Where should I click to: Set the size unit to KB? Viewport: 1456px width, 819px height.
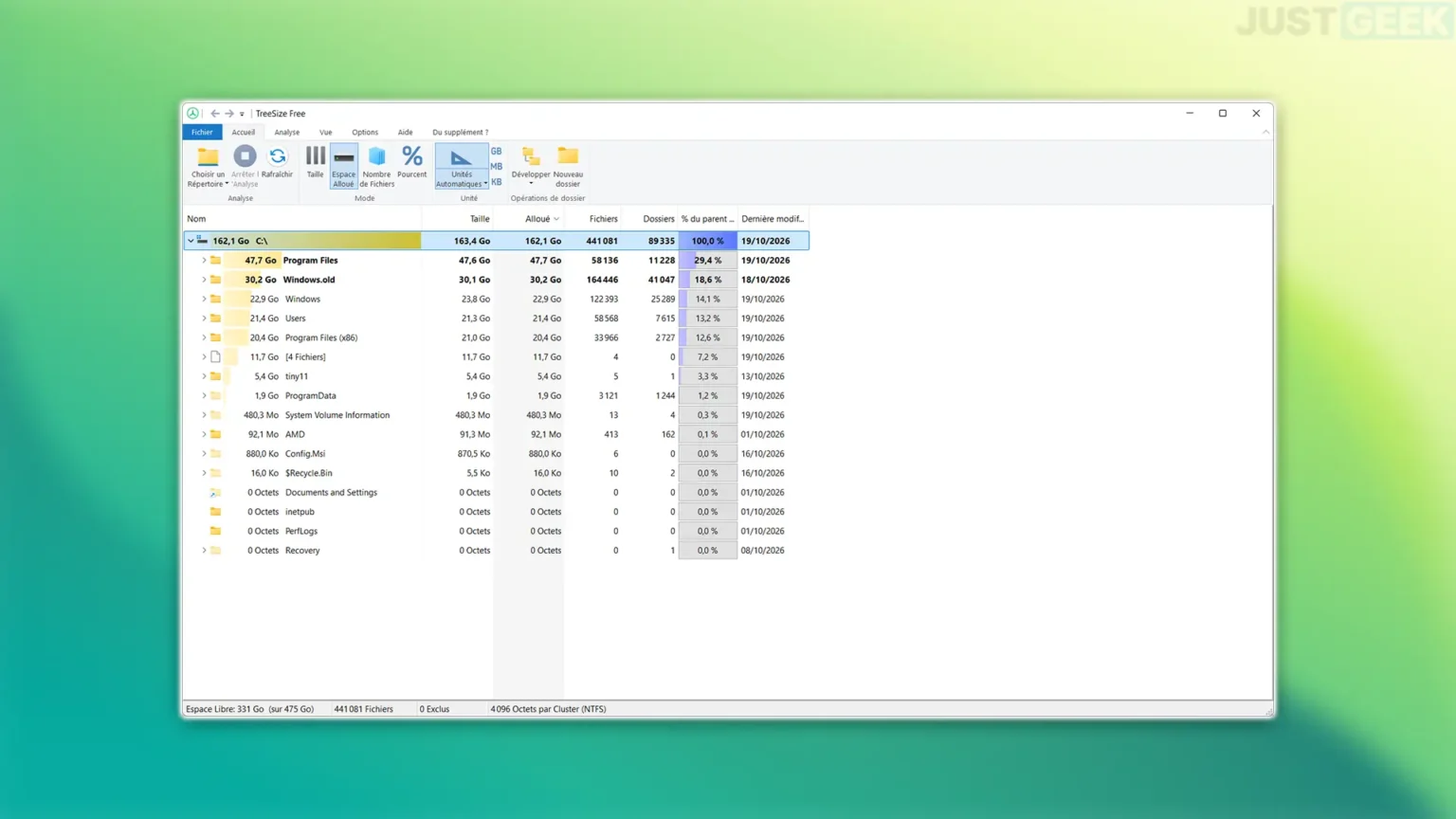point(496,182)
